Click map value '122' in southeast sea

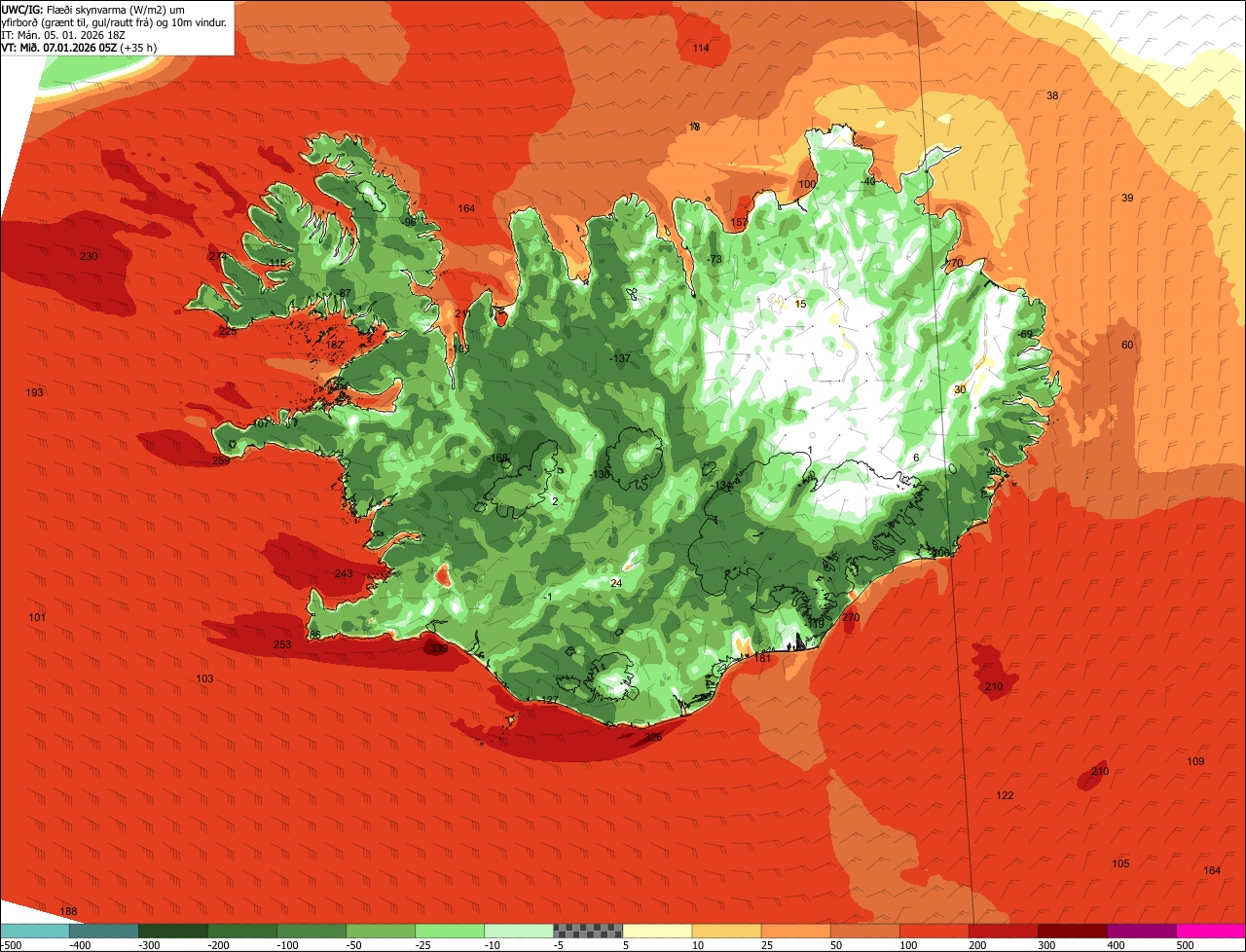1005,795
